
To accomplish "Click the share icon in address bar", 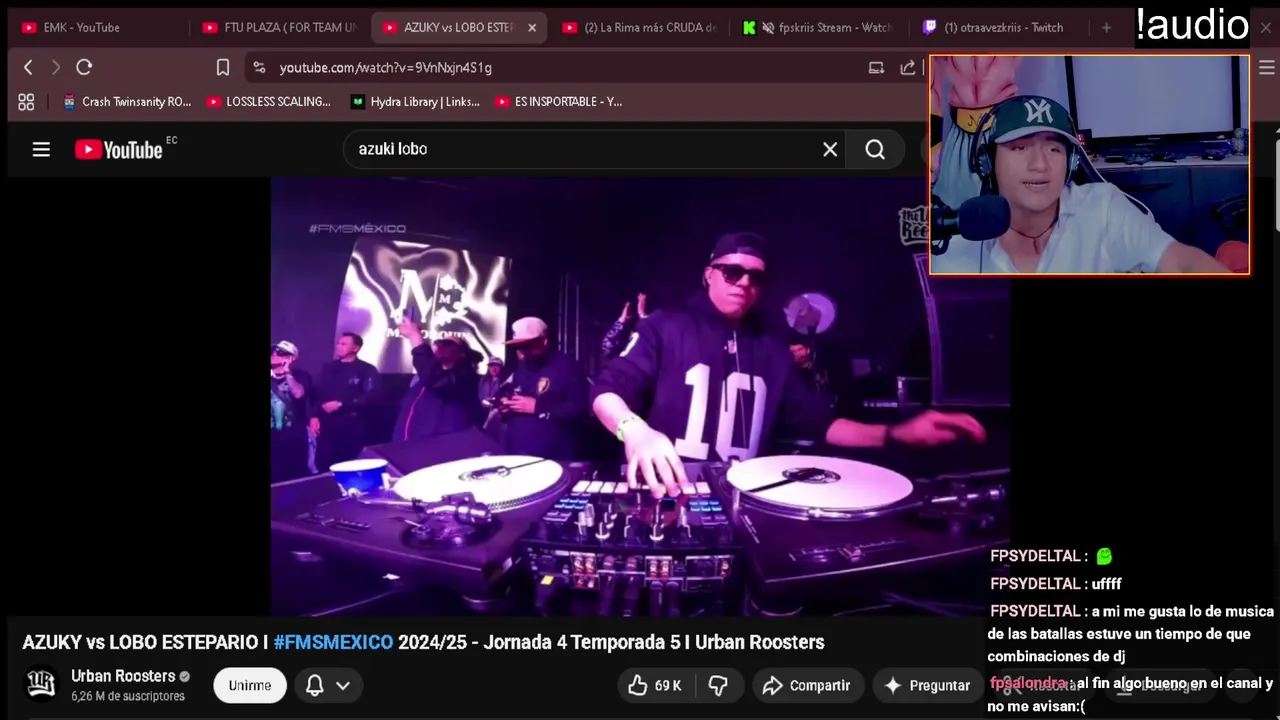I will (907, 67).
